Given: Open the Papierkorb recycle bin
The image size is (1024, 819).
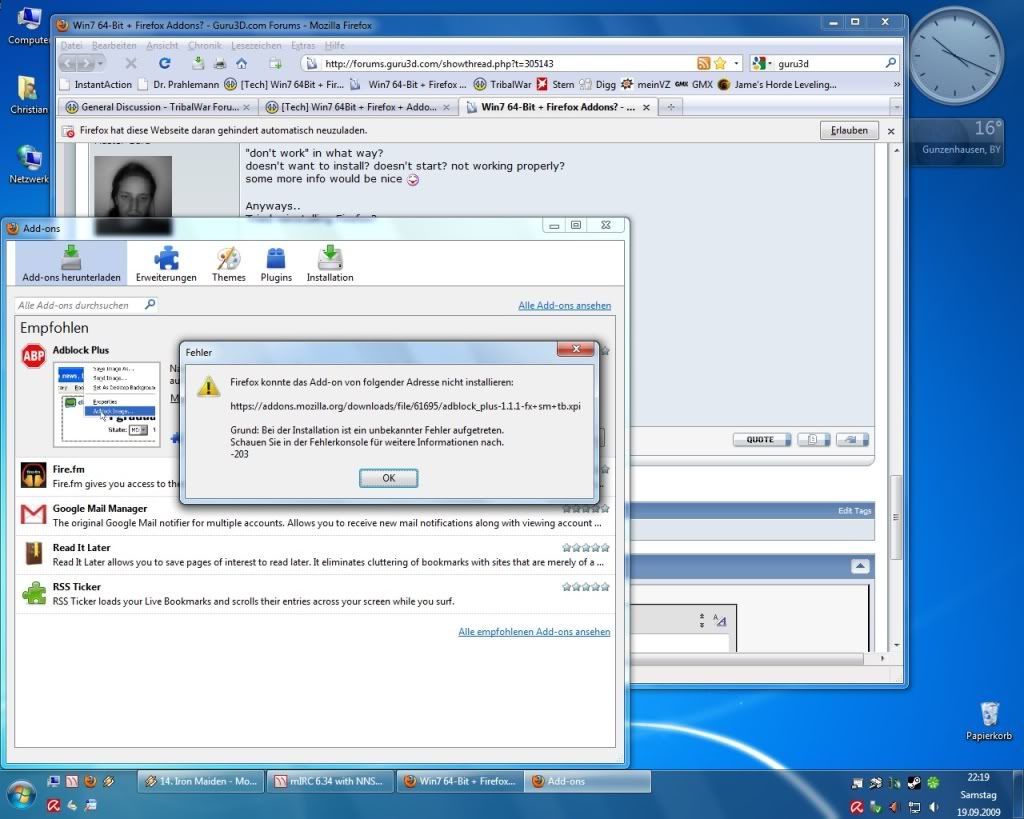Looking at the screenshot, I should tap(989, 721).
